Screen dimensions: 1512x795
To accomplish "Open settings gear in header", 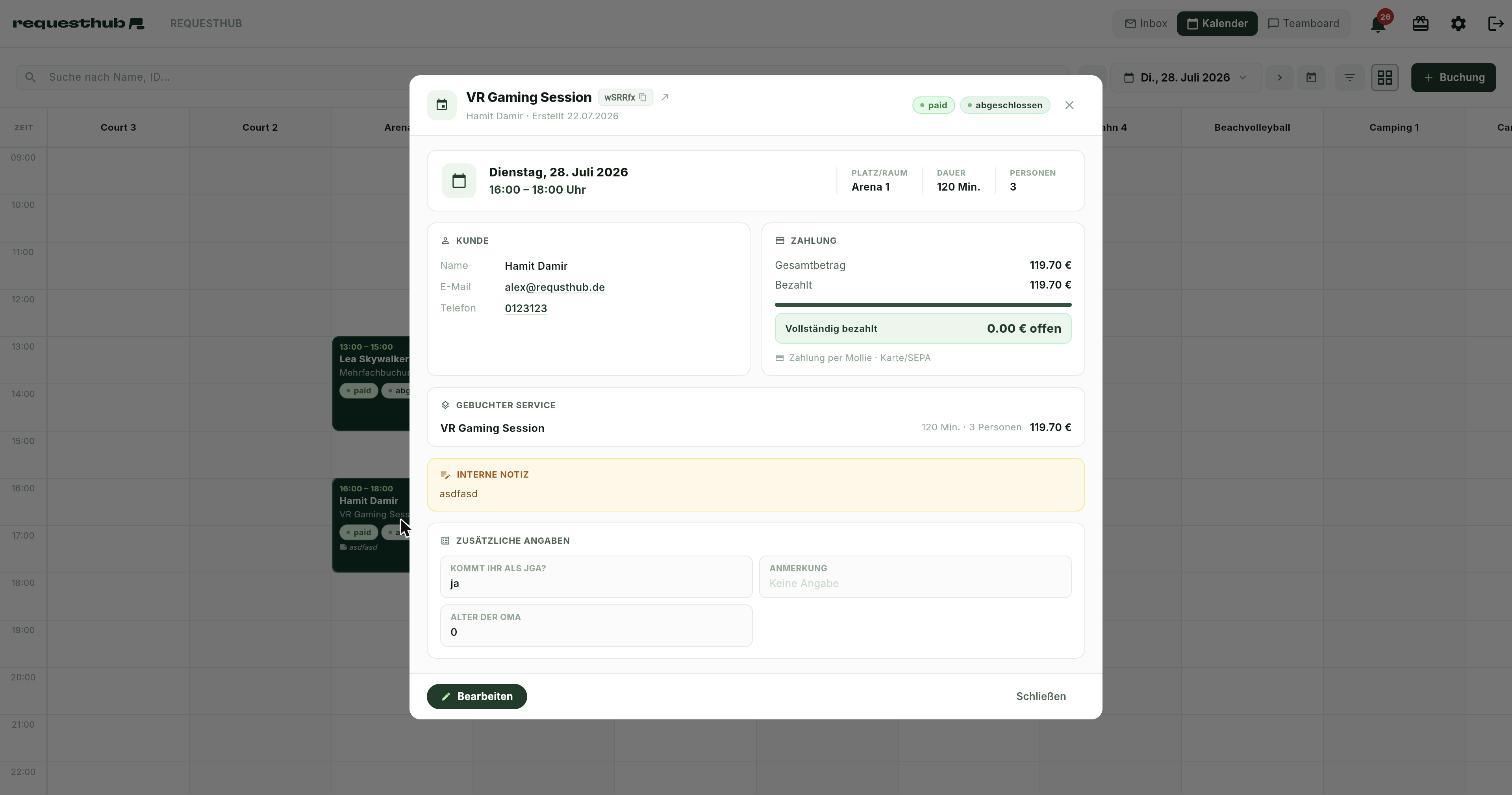I will pyautogui.click(x=1458, y=24).
